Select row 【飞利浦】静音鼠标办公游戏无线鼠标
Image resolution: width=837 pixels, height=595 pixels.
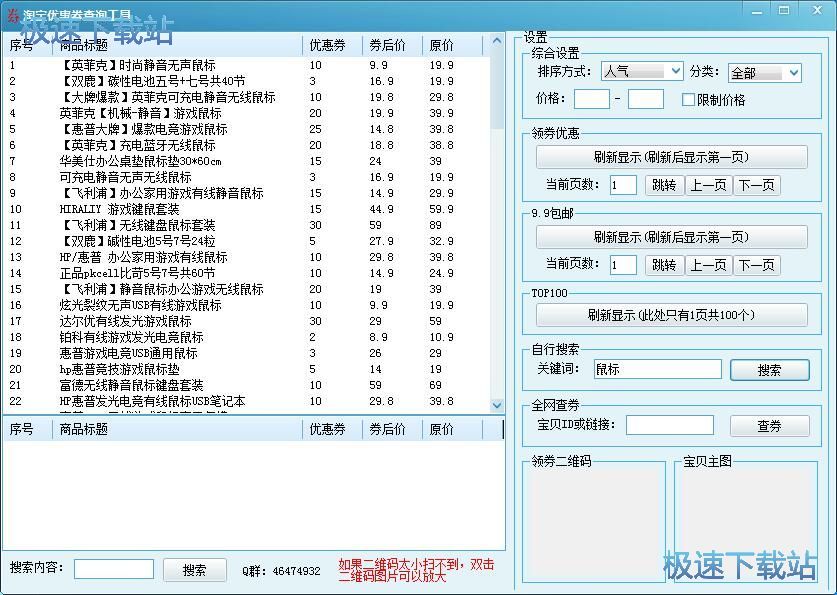point(247,289)
